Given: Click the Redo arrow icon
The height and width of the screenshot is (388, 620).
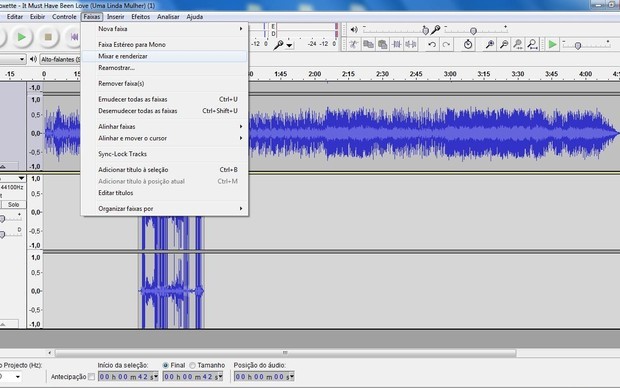Looking at the screenshot, I should click(446, 44).
